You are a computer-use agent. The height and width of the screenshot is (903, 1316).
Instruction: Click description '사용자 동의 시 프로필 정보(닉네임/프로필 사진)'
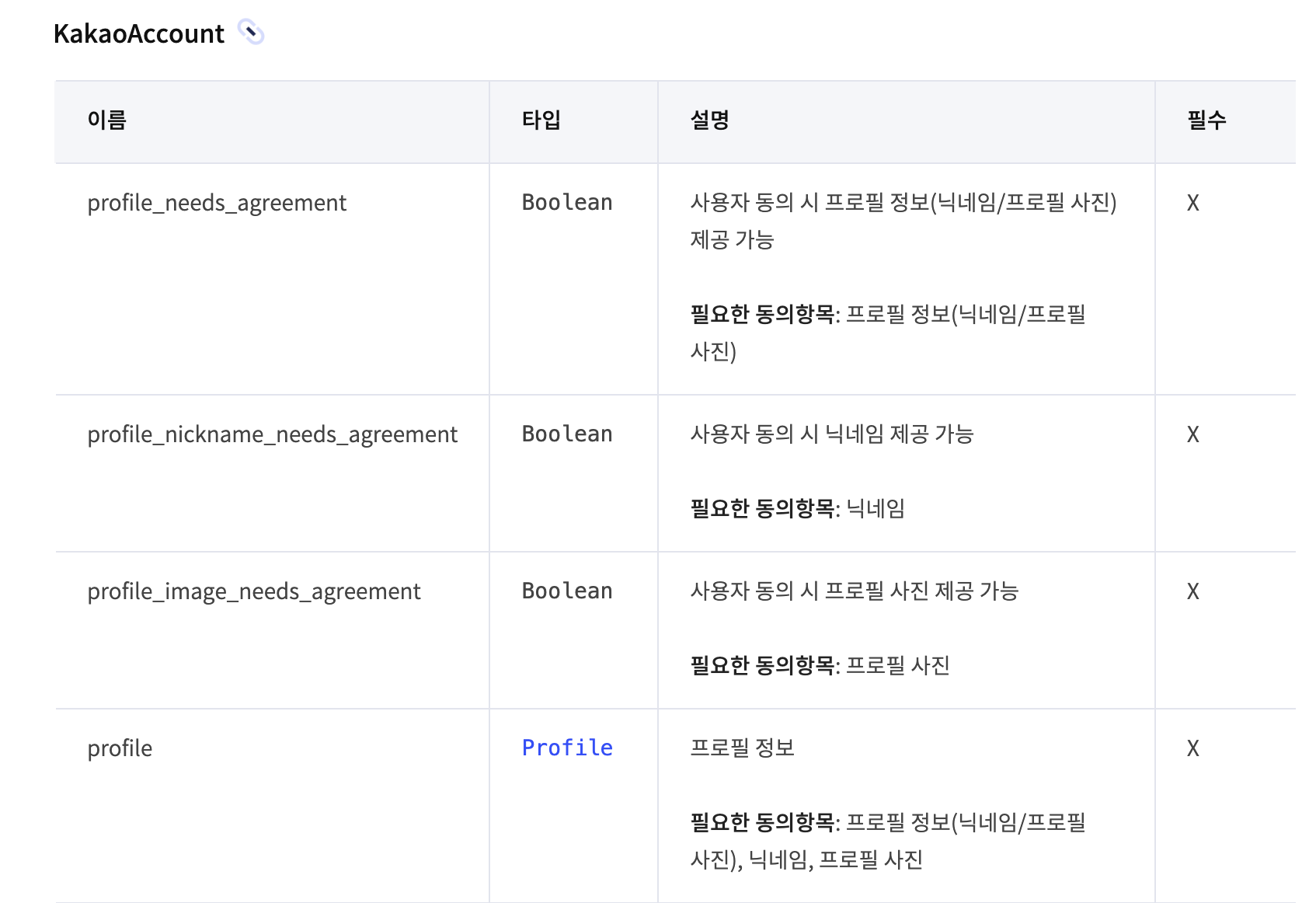[x=903, y=202]
